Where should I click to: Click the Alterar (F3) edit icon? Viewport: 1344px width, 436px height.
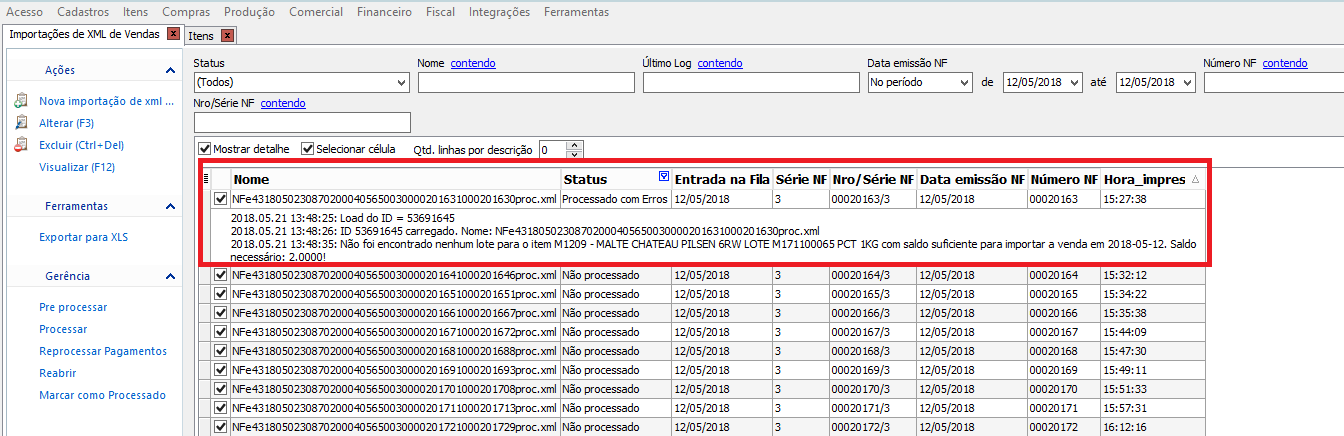21,123
